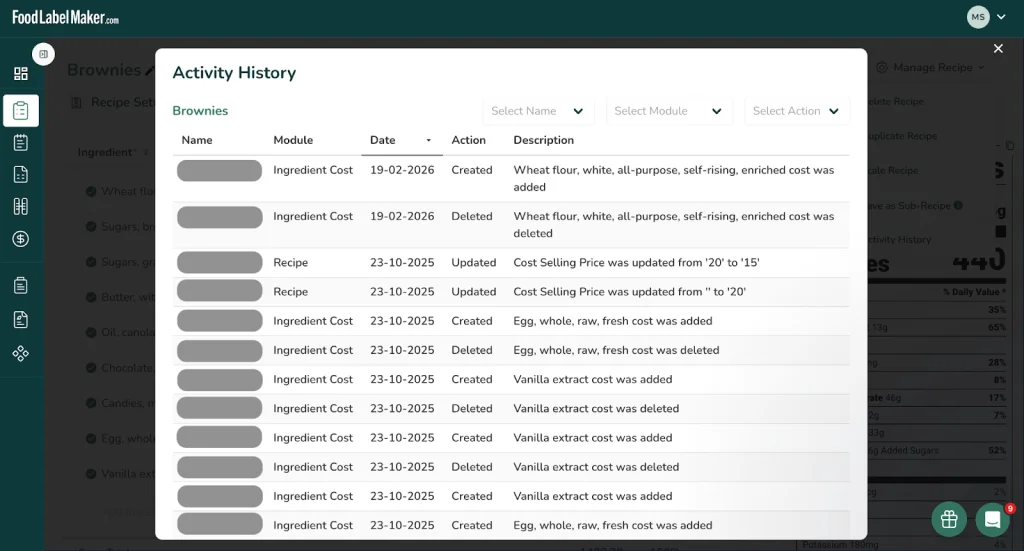The image size is (1024, 551).
Task: Expand the account chevron beside MS avatar
Action: [1001, 17]
